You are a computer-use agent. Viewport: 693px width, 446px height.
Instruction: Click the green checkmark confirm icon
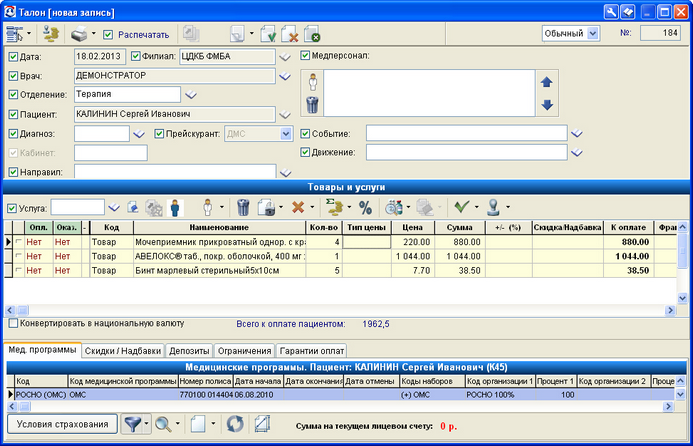[x=462, y=206]
